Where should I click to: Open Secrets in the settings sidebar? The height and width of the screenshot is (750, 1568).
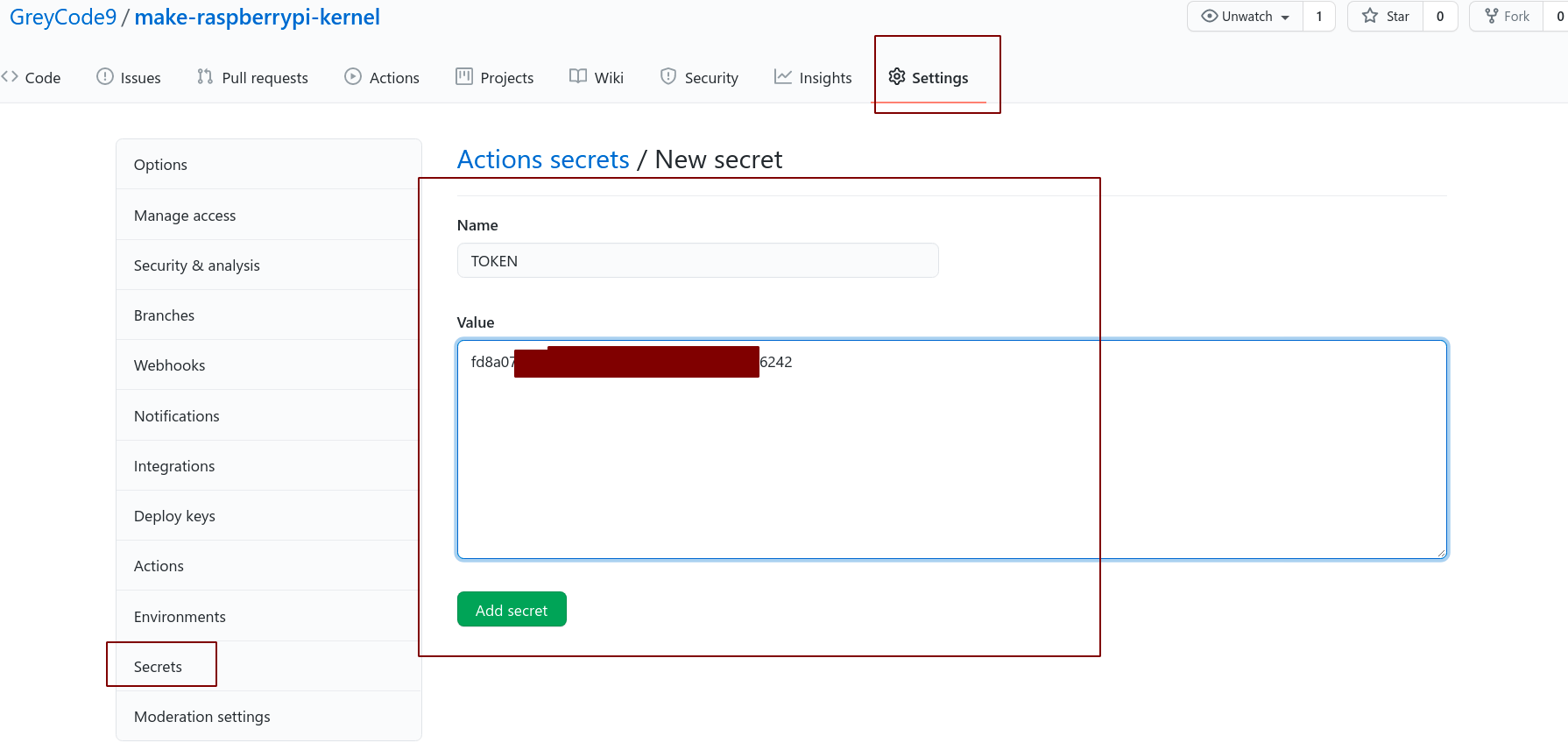coord(269,667)
